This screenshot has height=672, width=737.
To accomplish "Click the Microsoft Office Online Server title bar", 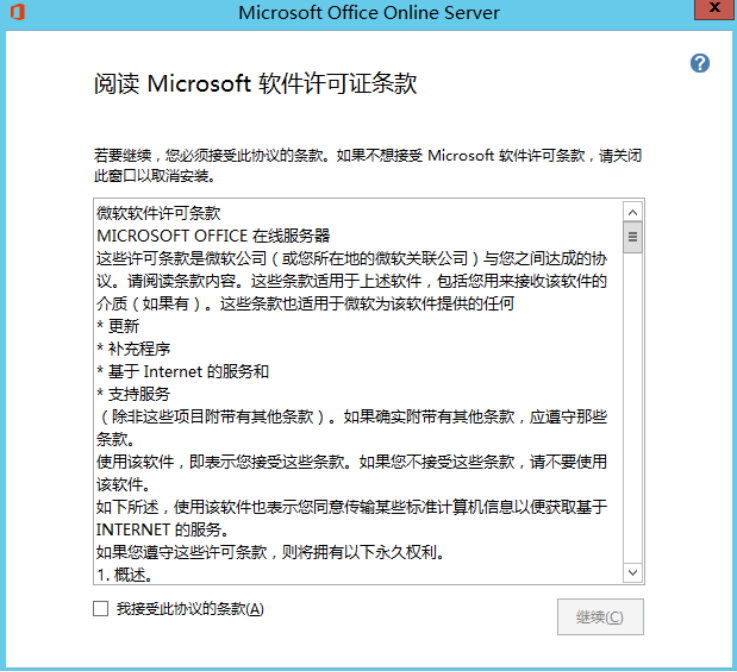I will pyautogui.click(x=368, y=13).
